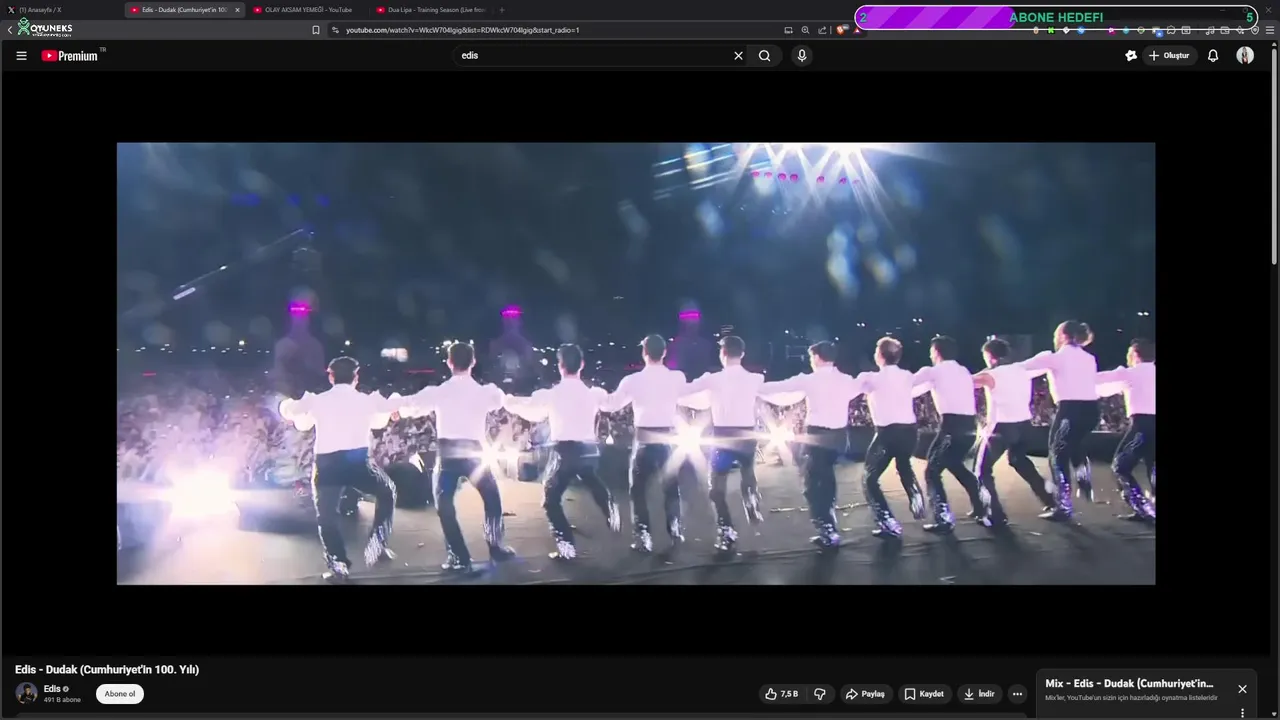1280x720 pixels.
Task: Open the YouTube hamburger guide menu
Action: click(x=21, y=56)
